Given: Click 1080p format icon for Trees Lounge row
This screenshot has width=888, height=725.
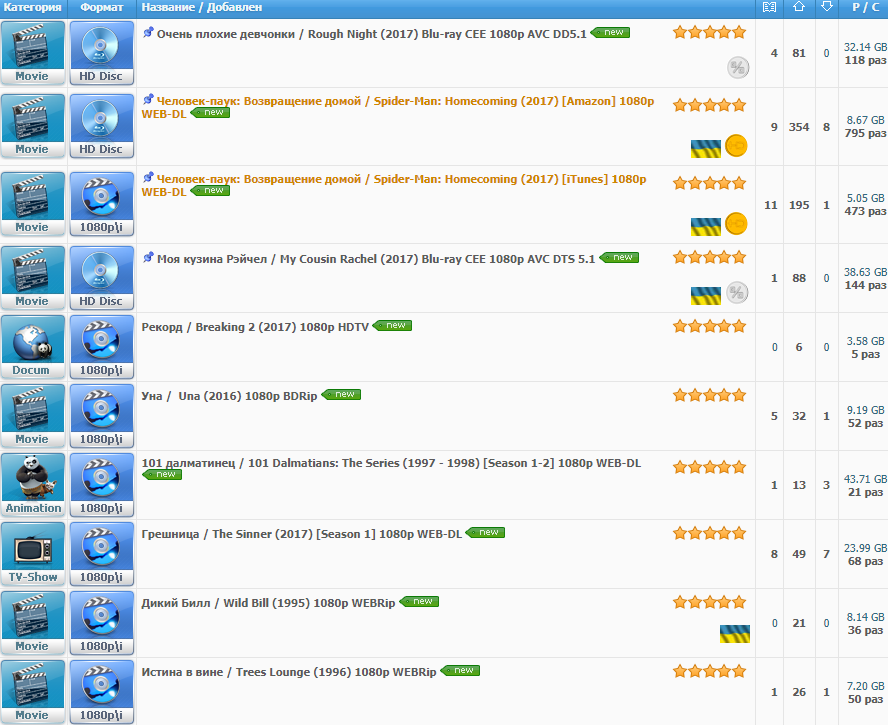Looking at the screenshot, I should click(101, 693).
